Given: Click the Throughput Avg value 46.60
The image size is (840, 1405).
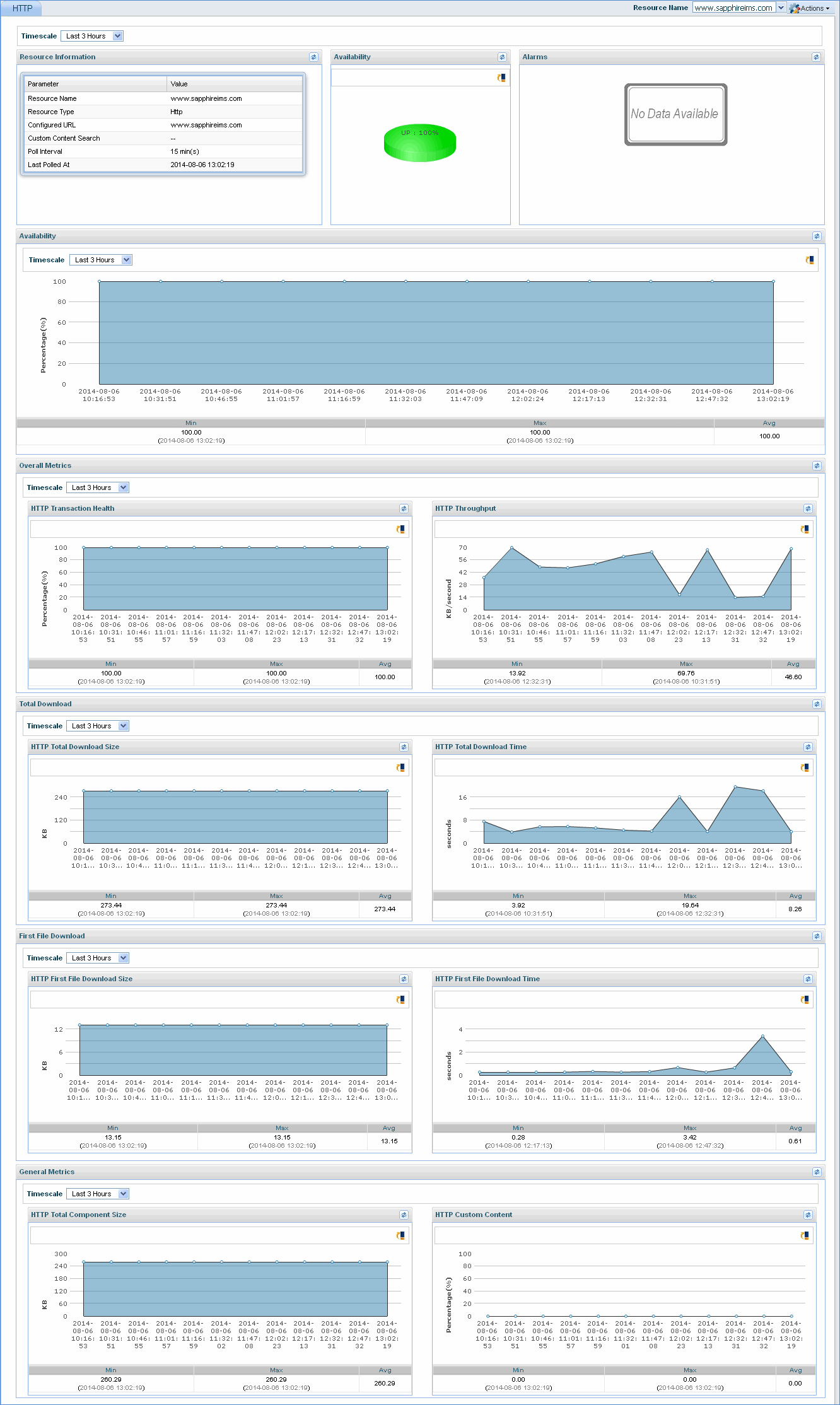Looking at the screenshot, I should coord(793,677).
